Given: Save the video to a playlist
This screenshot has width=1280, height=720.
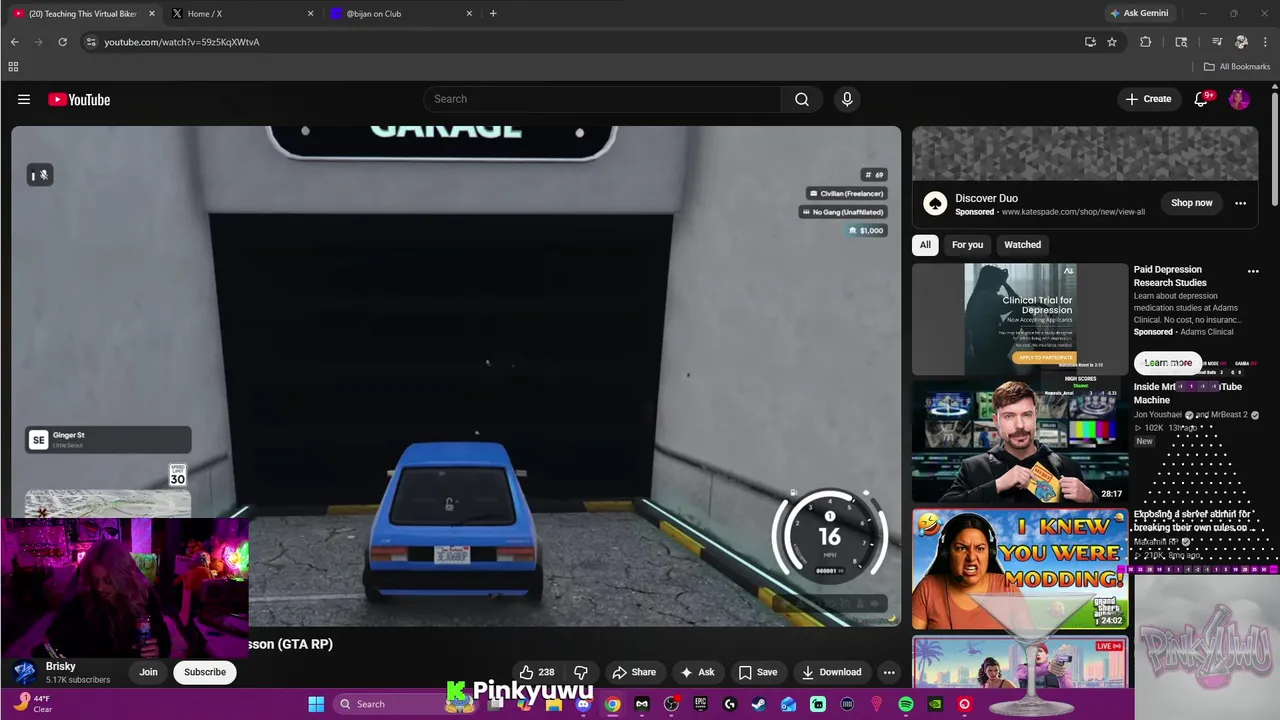Looking at the screenshot, I should 757,672.
